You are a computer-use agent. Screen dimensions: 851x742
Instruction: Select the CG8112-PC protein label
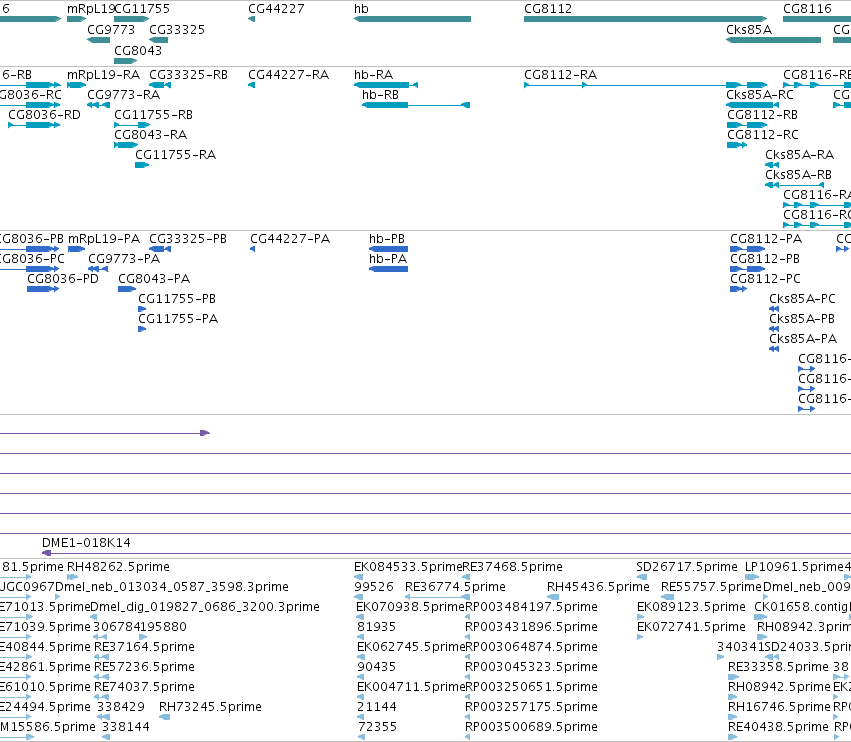[765, 280]
